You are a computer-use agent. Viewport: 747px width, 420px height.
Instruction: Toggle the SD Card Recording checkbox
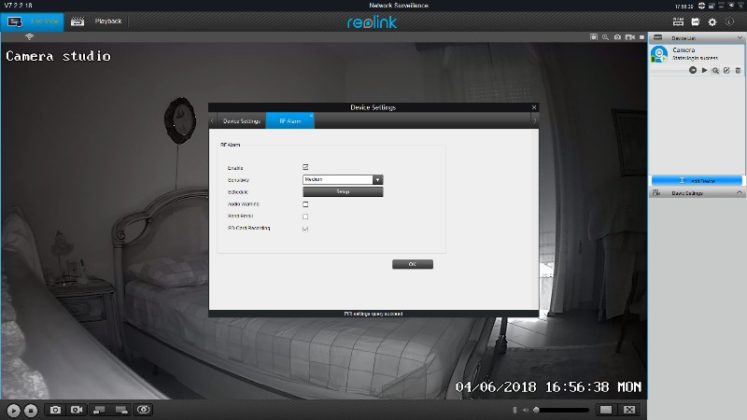pyautogui.click(x=305, y=229)
